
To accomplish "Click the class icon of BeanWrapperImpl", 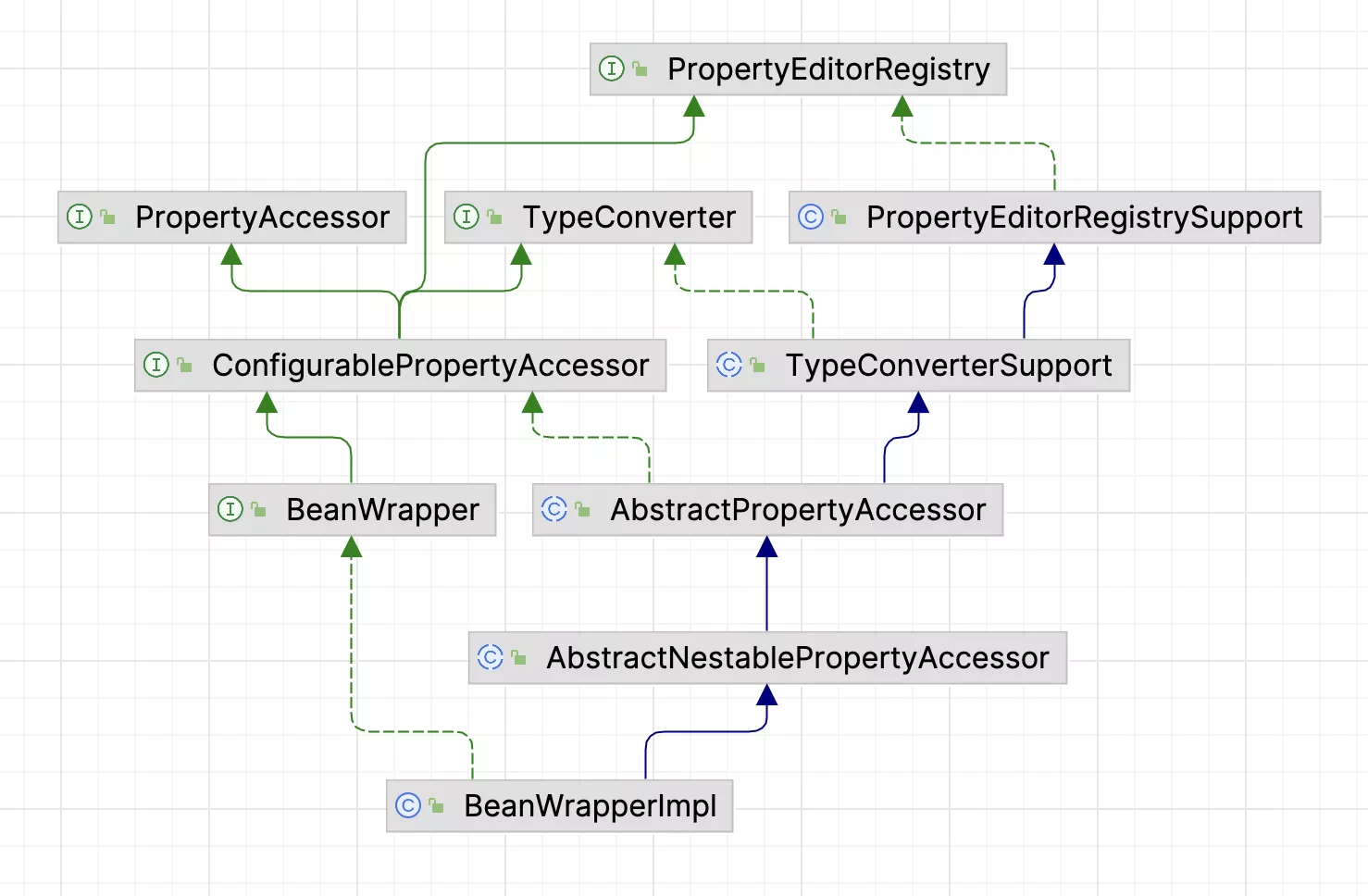I will tap(408, 805).
